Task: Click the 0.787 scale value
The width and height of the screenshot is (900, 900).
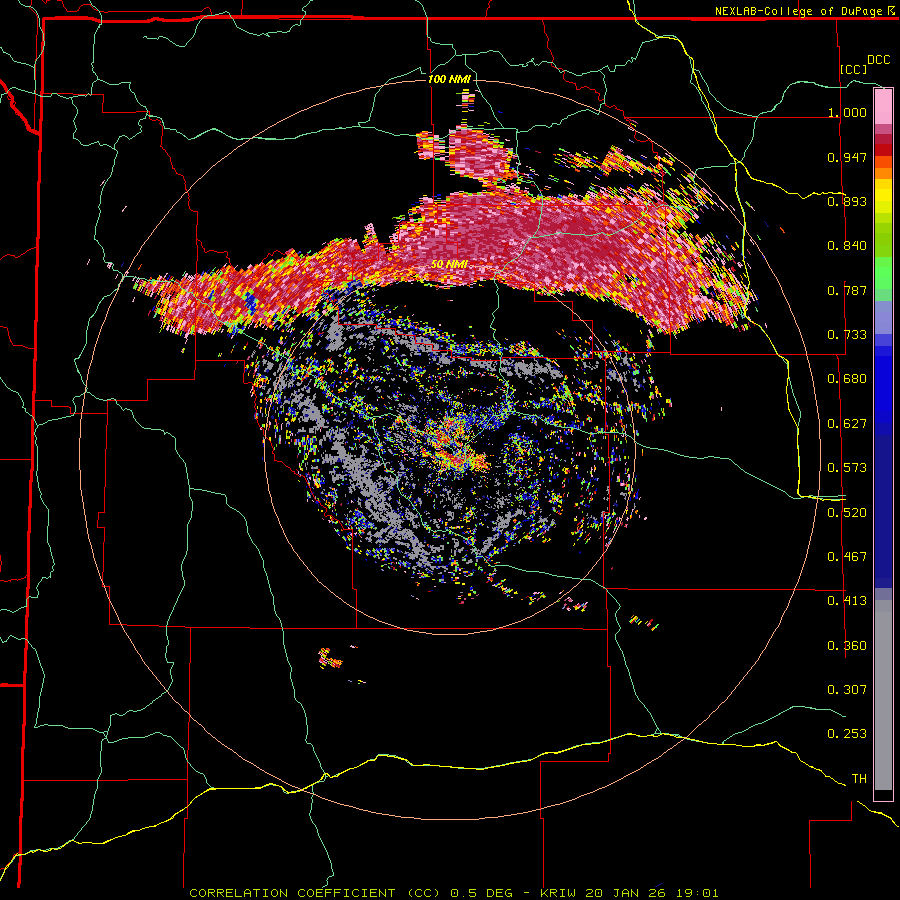Action: coord(847,290)
